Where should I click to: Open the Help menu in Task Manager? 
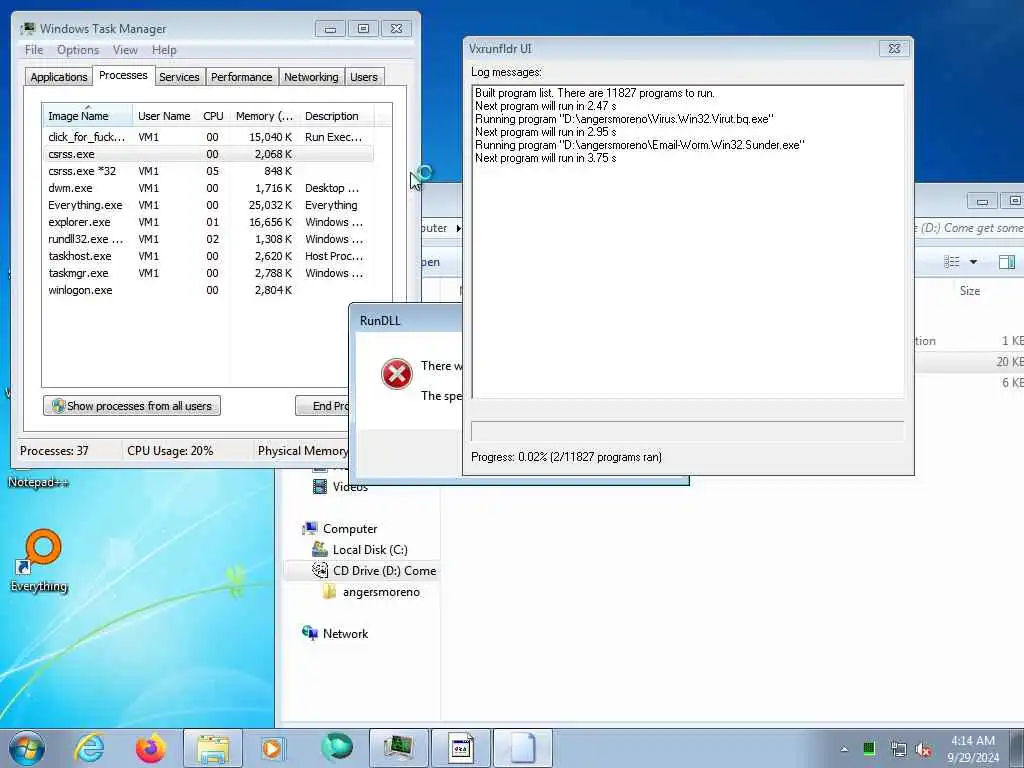164,50
